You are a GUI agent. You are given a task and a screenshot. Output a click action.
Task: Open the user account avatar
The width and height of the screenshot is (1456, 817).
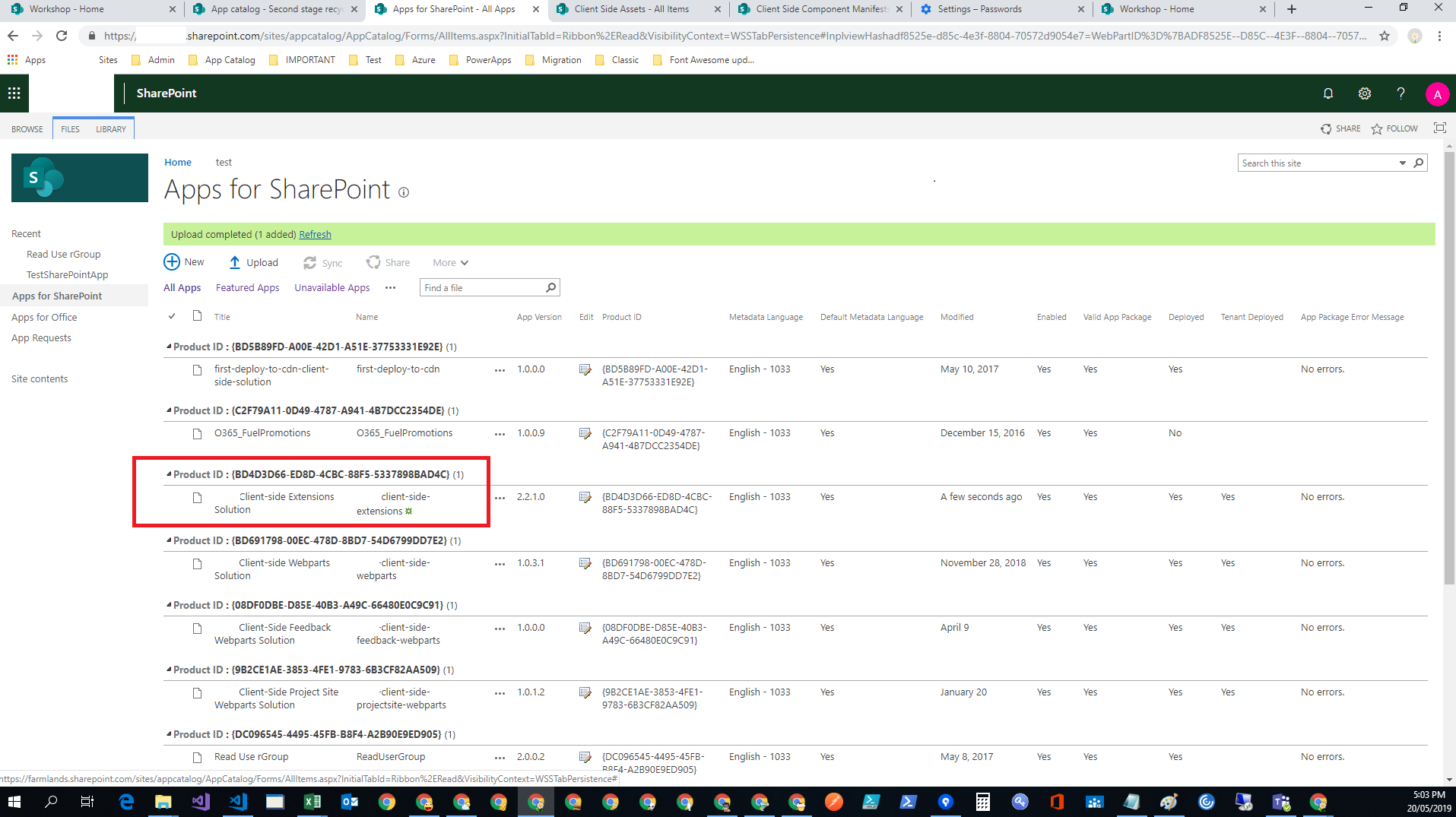point(1437,94)
